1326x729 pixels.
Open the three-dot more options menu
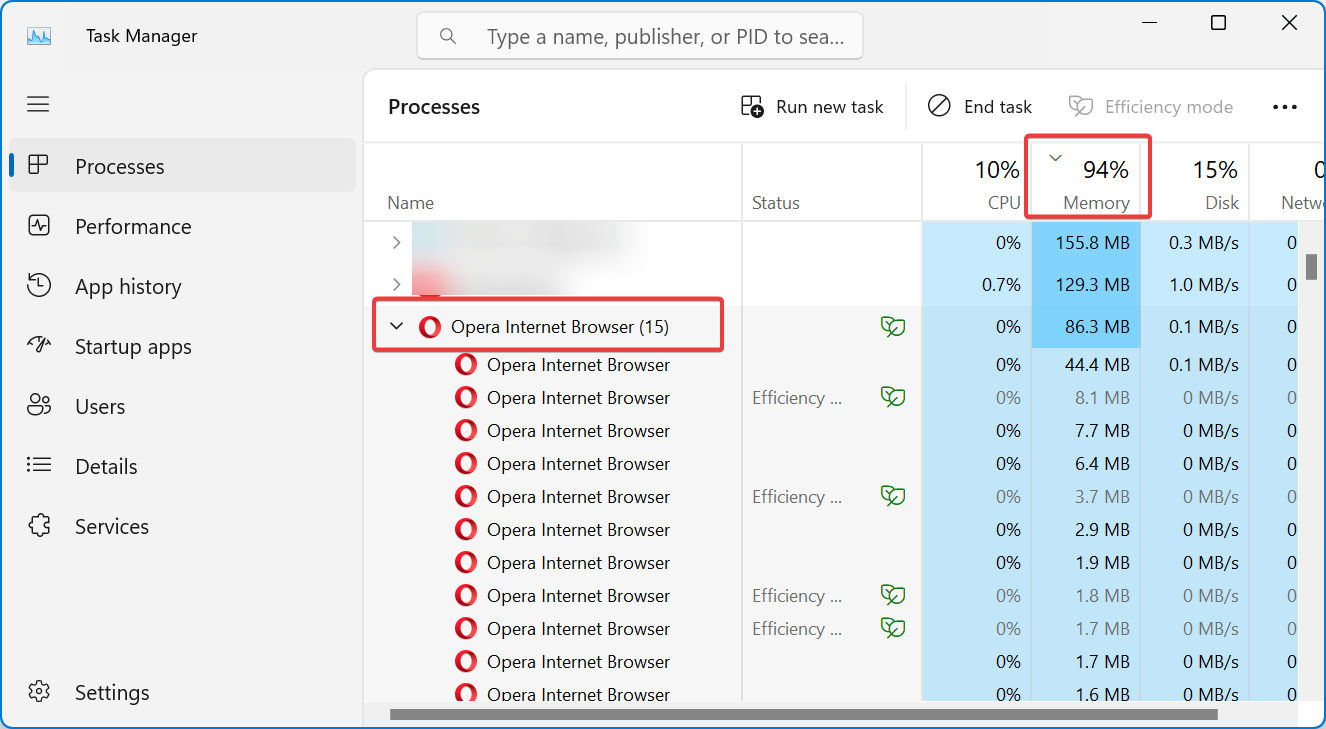1285,107
